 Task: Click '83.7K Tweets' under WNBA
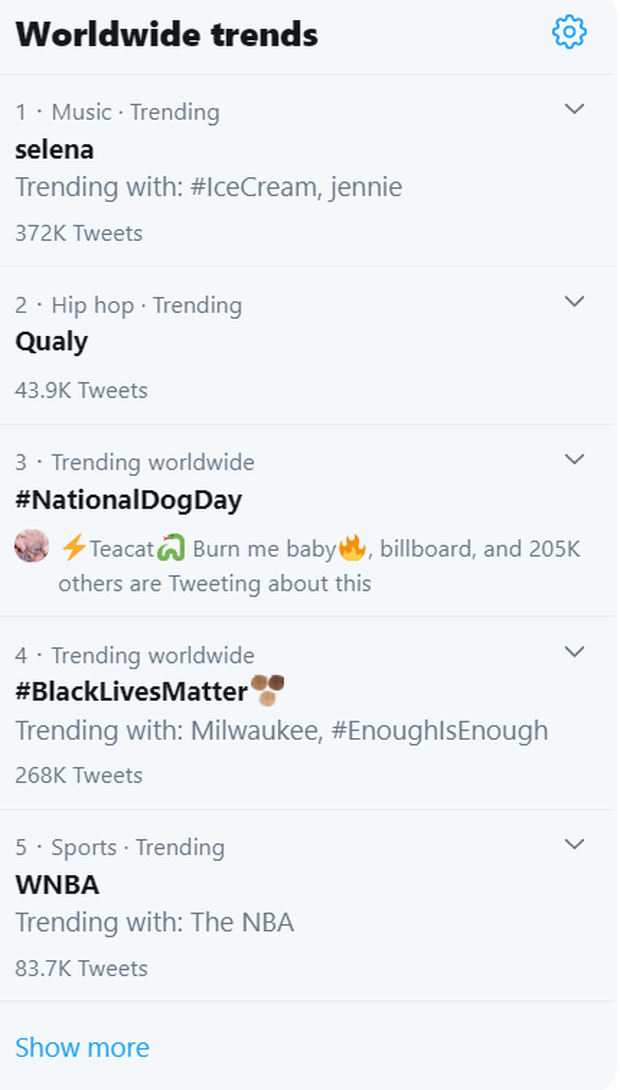click(81, 968)
